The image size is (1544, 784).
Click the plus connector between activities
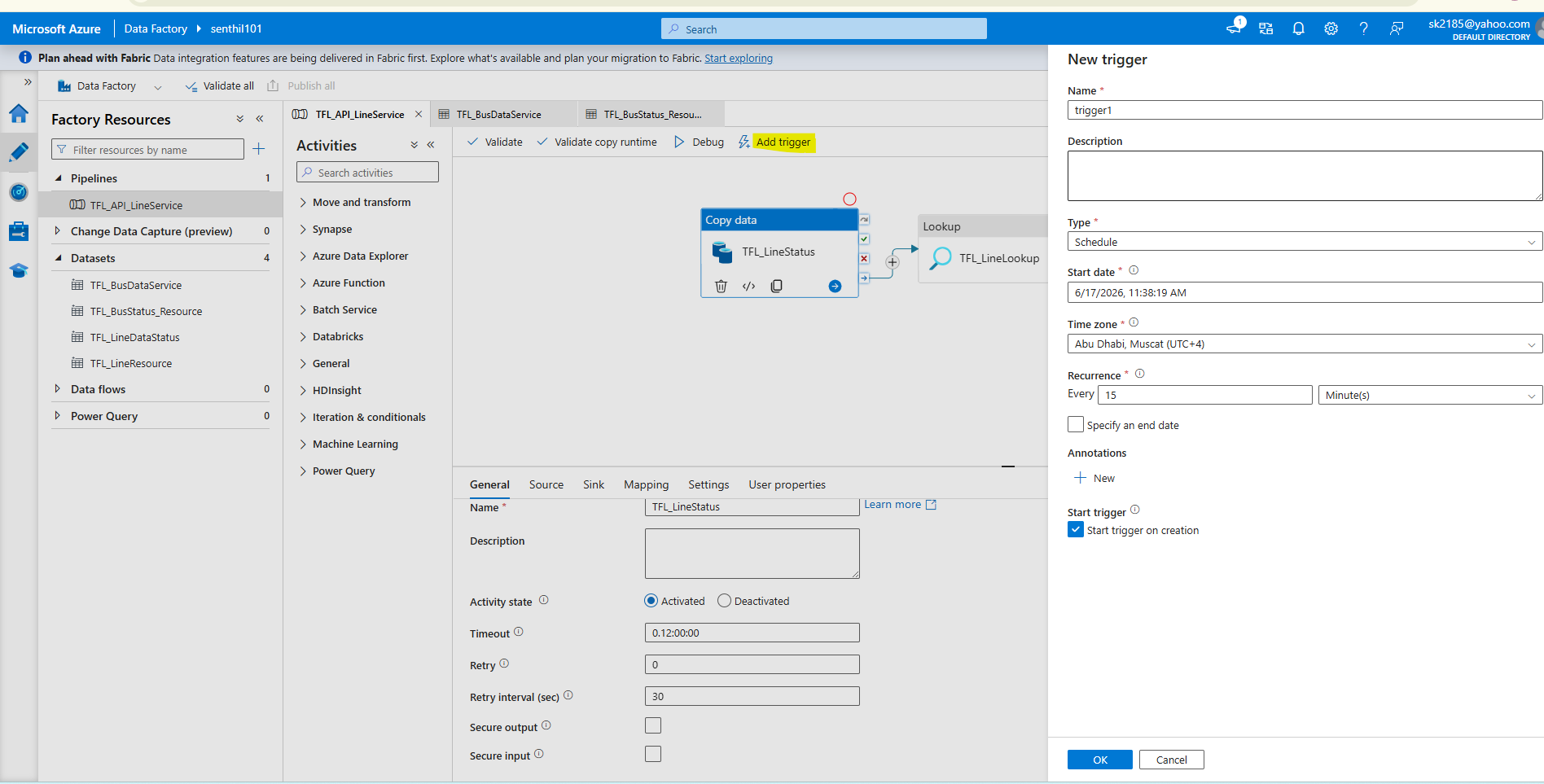(893, 262)
